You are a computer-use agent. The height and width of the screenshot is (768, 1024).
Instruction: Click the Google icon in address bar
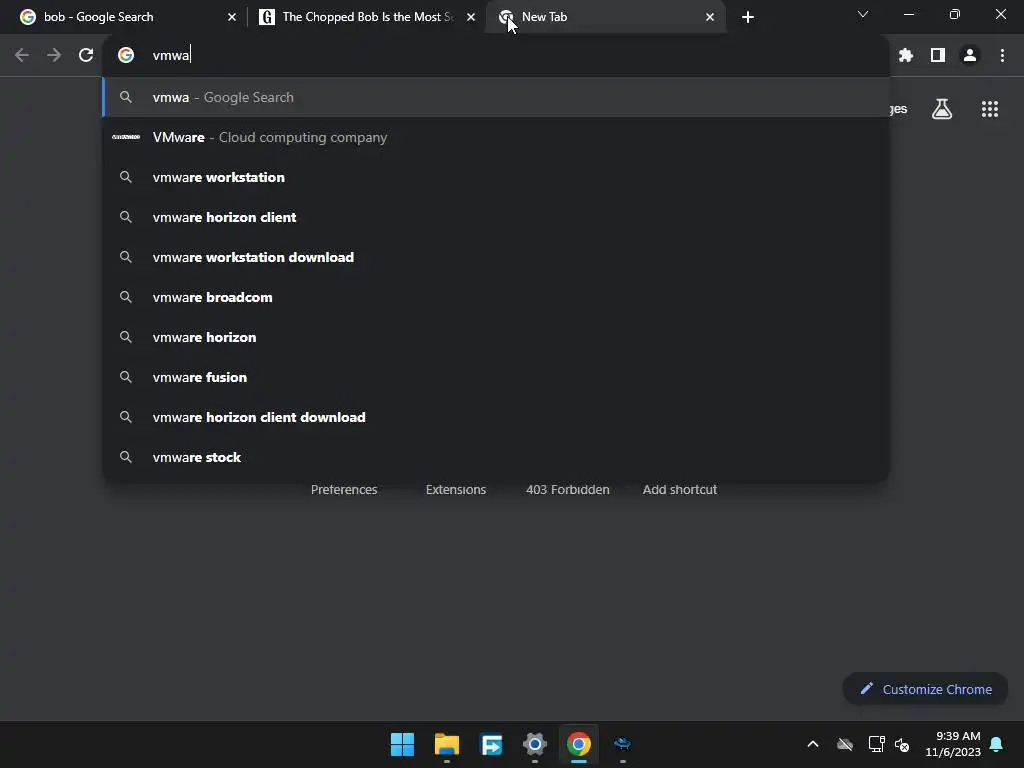pyautogui.click(x=126, y=56)
